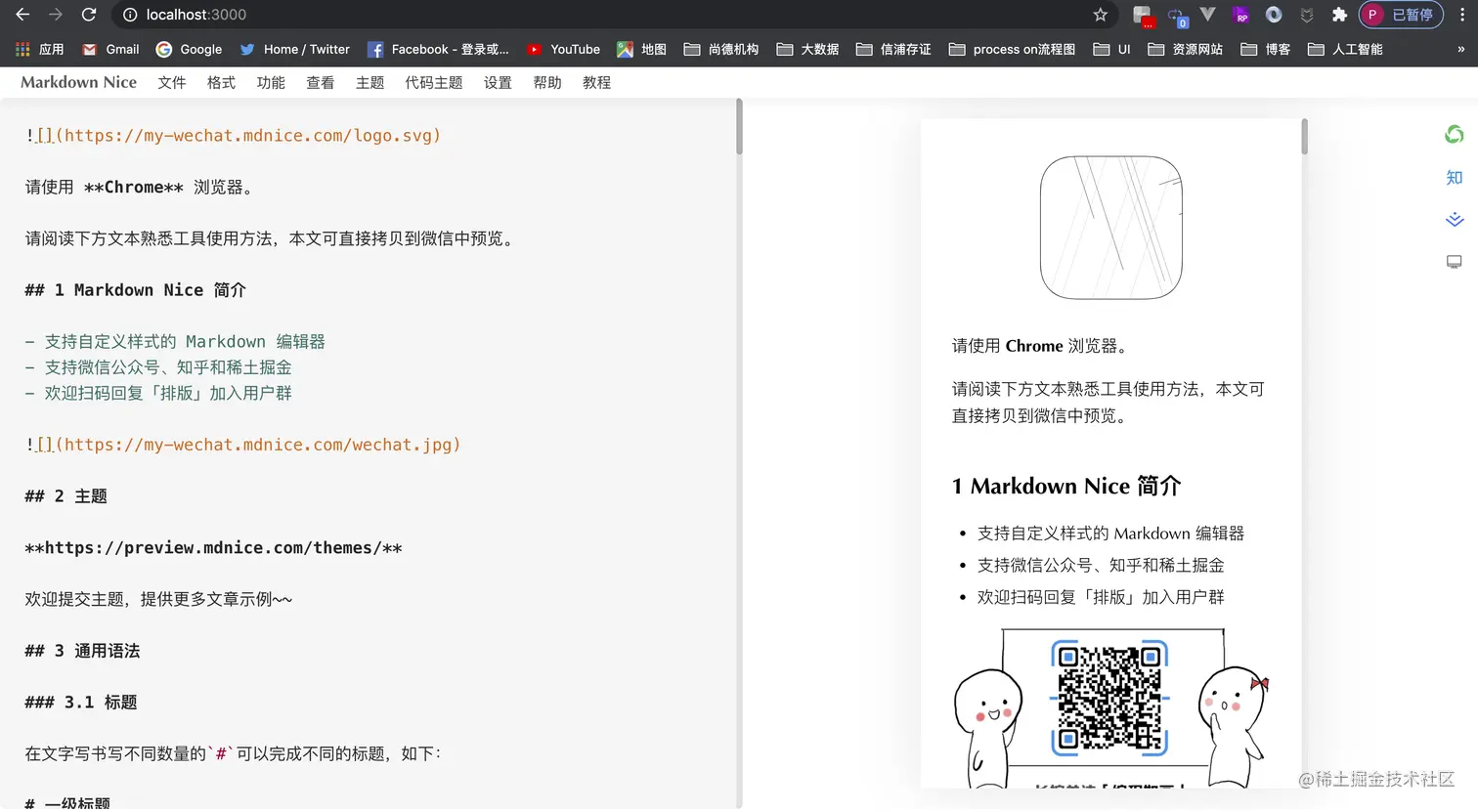
Task: Click the logo image in preview pane
Action: 1111,228
